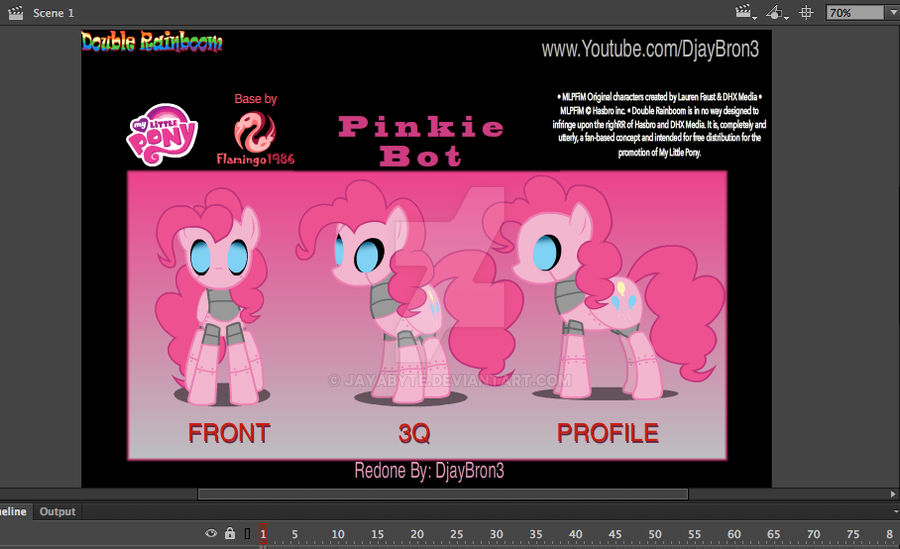Viewport: 900px width, 549px height.
Task: Click frame 25 on timeline ruler
Action: [x=456, y=535]
